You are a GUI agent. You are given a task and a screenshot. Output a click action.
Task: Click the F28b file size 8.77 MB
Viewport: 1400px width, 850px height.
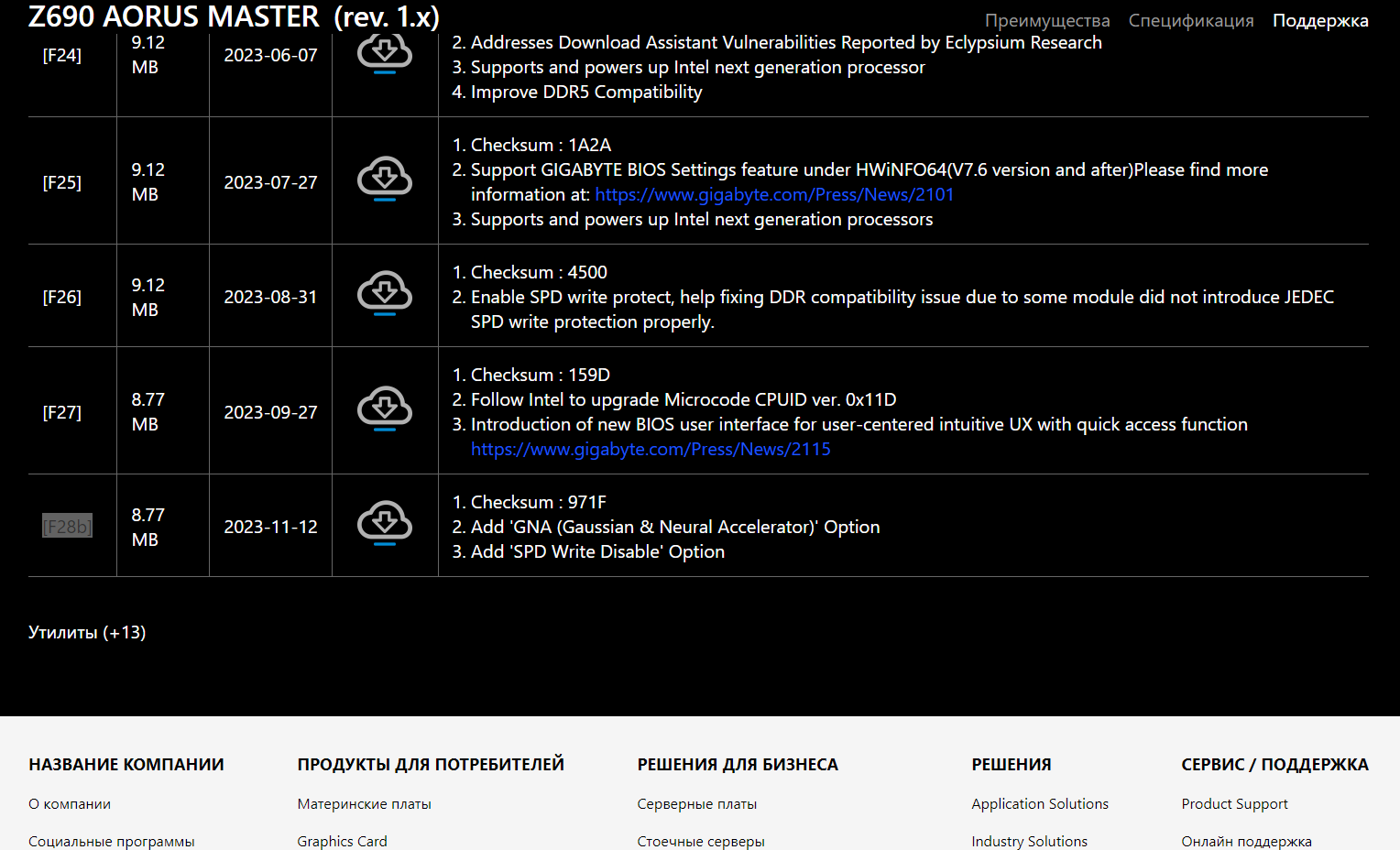coord(148,527)
